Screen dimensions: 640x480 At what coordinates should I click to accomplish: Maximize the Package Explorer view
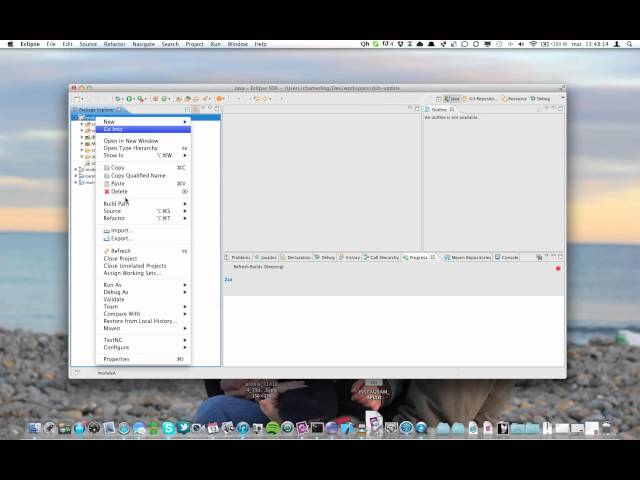point(217,109)
